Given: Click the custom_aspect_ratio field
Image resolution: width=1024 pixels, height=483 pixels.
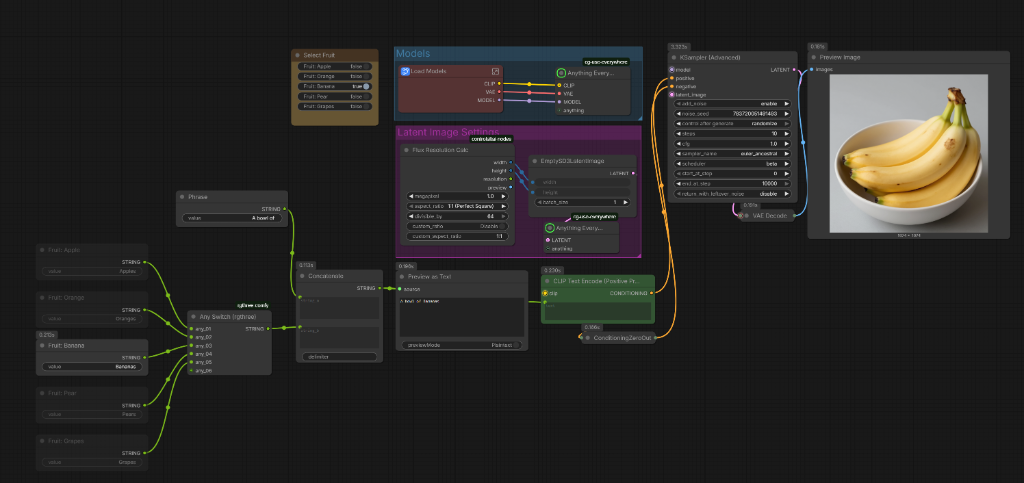Looking at the screenshot, I should point(456,236).
